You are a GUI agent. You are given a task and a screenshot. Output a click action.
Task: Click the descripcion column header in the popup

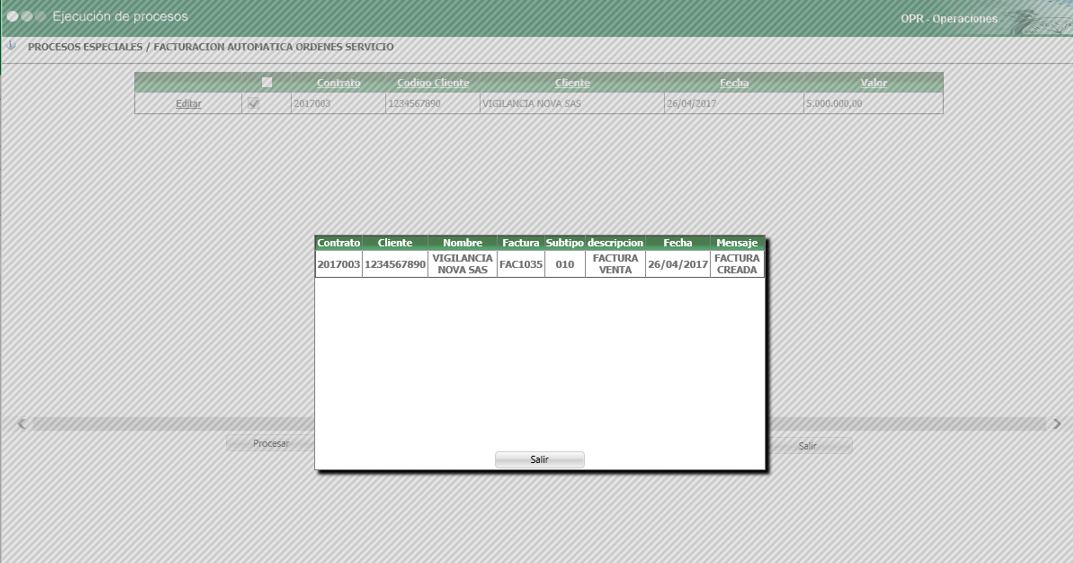tap(615, 243)
